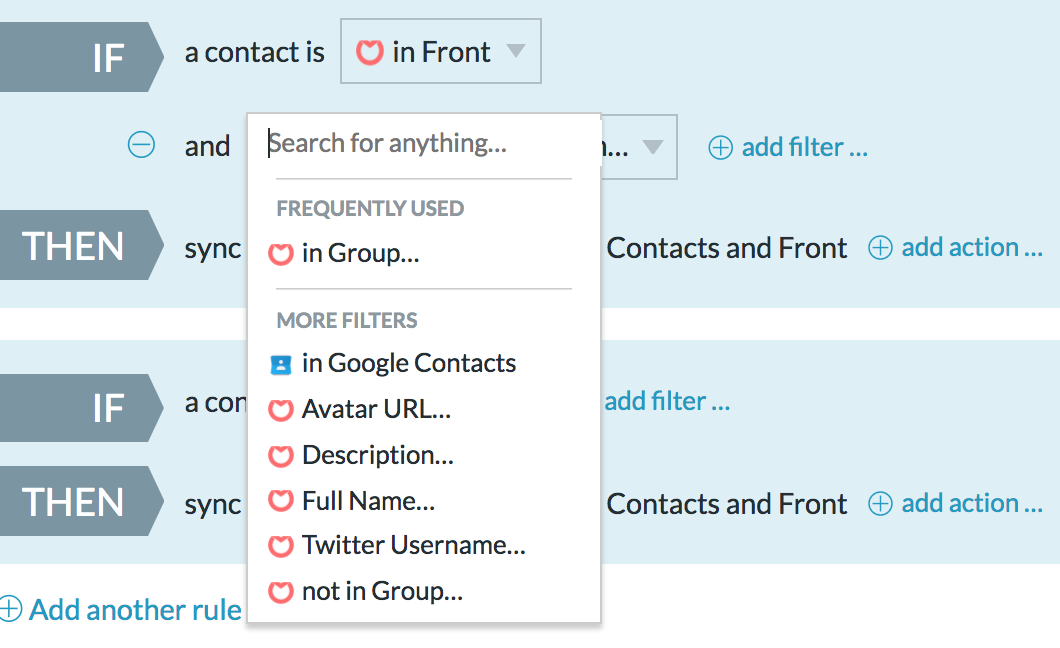Image resolution: width=1060 pixels, height=648 pixels.
Task: Click the Front icon beside not in Group
Action: pyautogui.click(x=281, y=592)
